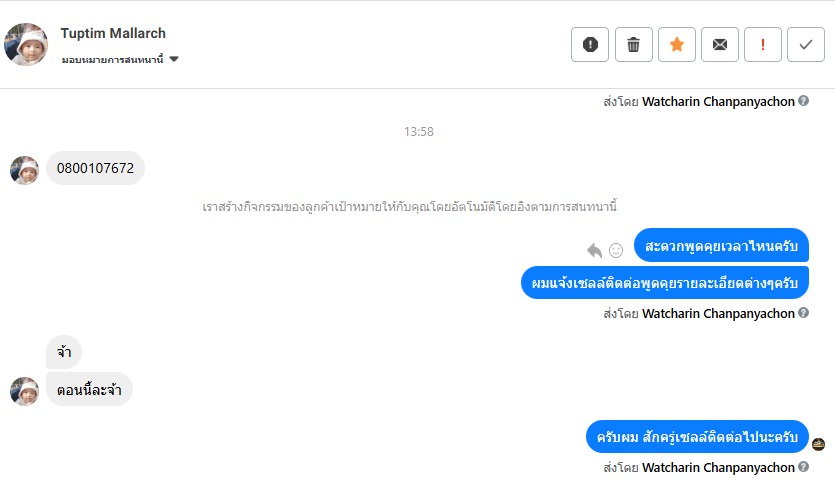Click reply arrow beside the message
Image resolution: width=835 pixels, height=501 pixels.
(594, 250)
